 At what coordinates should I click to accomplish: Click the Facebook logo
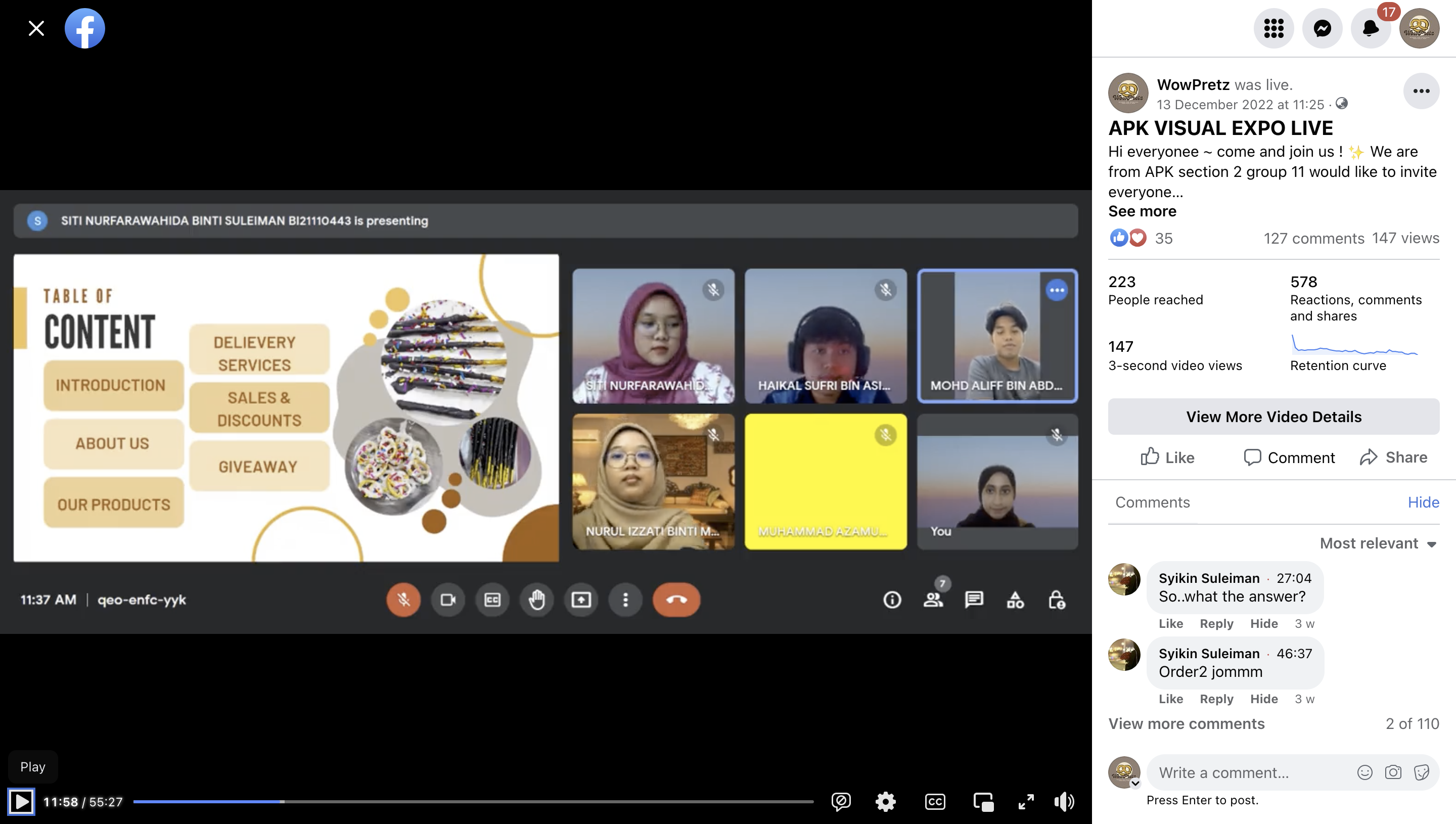pos(85,28)
